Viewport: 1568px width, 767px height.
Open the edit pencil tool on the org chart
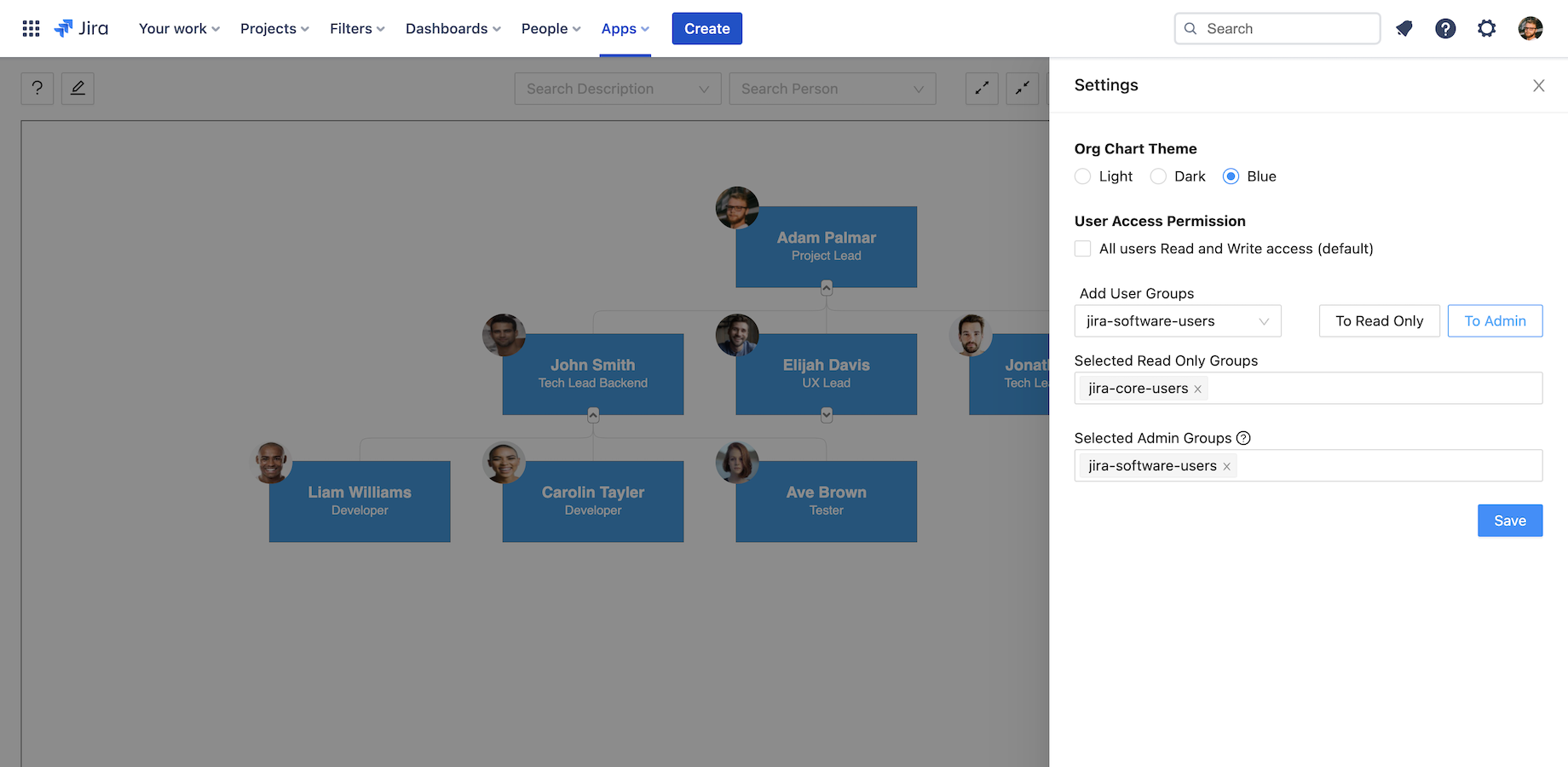[x=78, y=89]
